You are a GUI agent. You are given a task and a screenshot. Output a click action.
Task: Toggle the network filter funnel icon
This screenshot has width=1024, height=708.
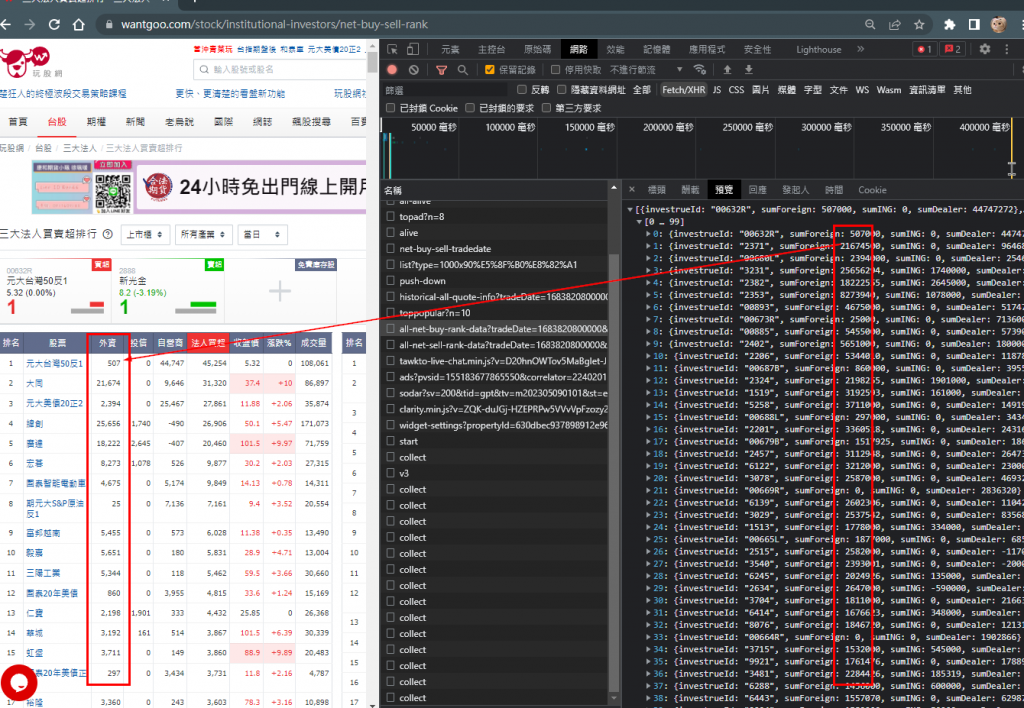(441, 69)
